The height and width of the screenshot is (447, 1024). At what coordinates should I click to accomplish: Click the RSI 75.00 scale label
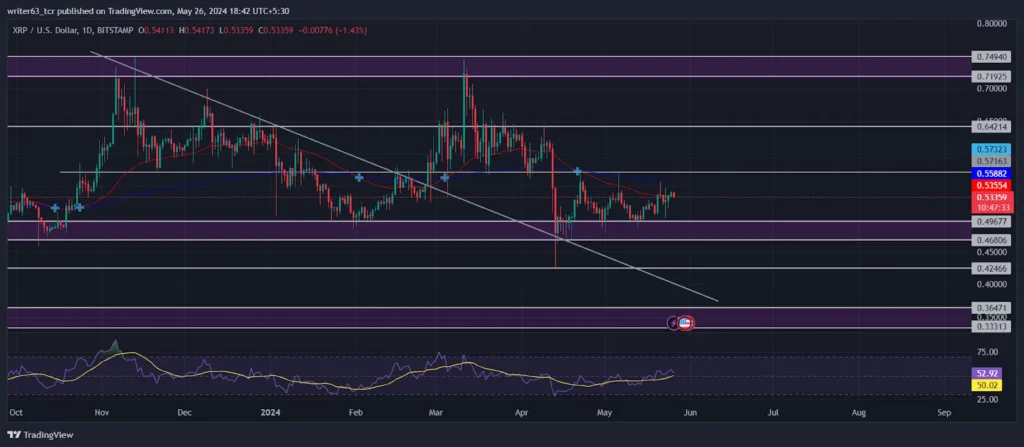(x=988, y=352)
